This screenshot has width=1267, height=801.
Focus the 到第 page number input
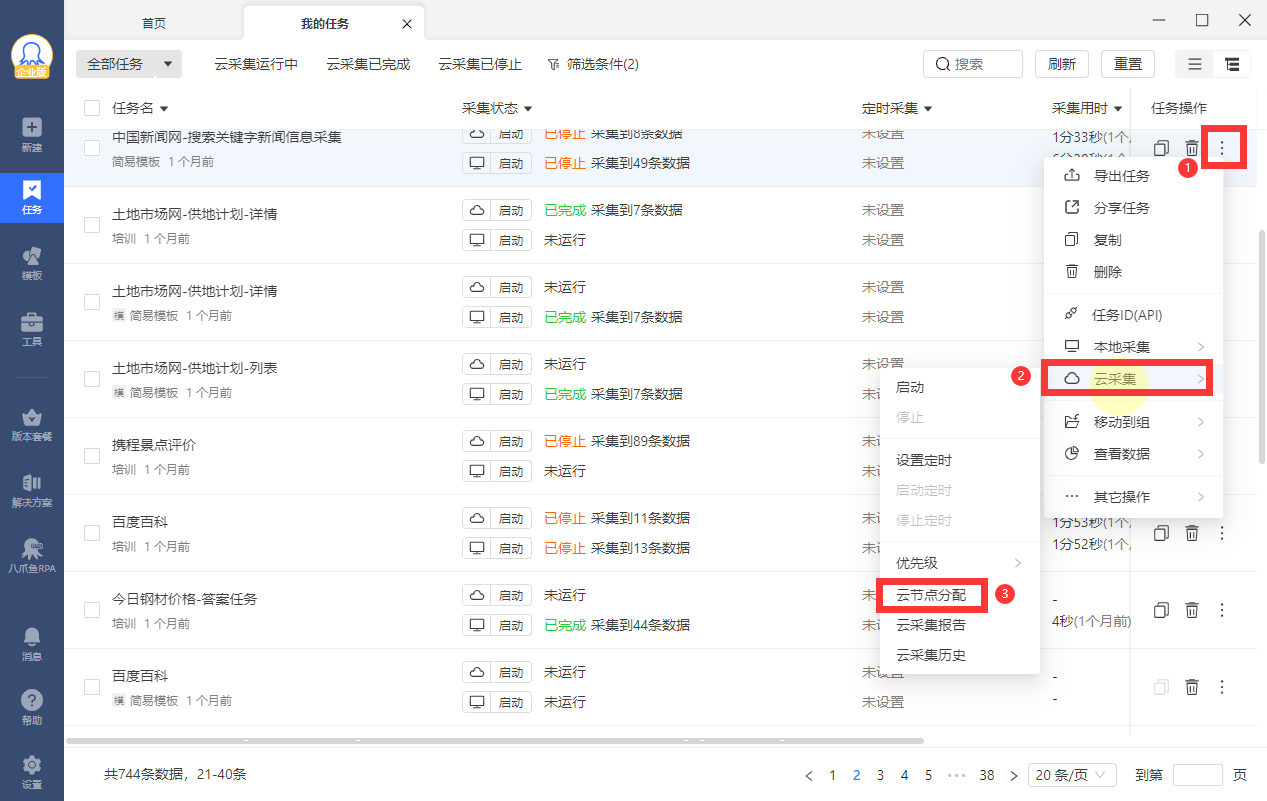pyautogui.click(x=1197, y=775)
